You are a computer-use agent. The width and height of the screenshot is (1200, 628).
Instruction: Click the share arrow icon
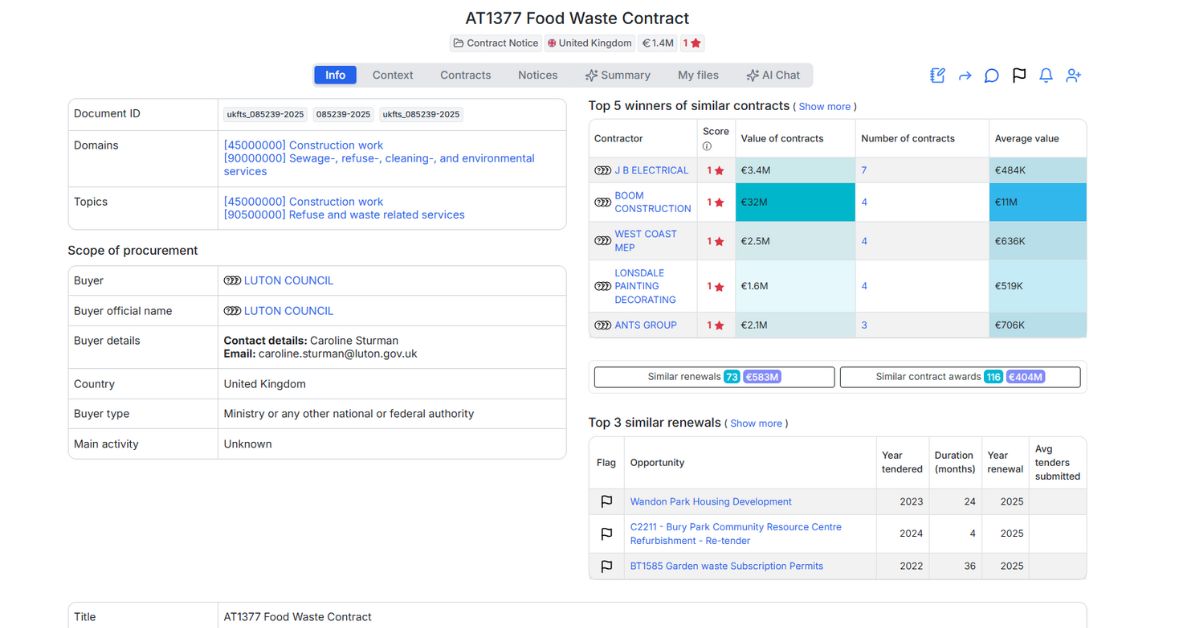(x=964, y=75)
